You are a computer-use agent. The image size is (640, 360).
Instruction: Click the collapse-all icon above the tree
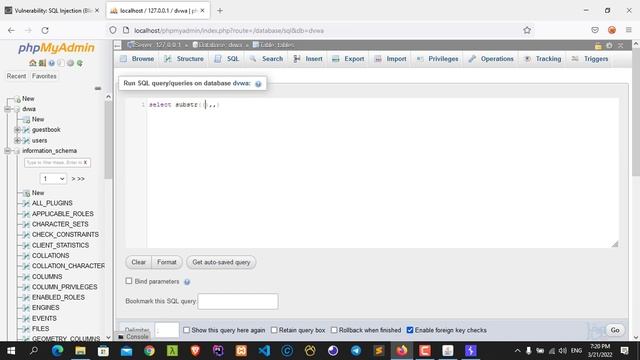click(98, 88)
